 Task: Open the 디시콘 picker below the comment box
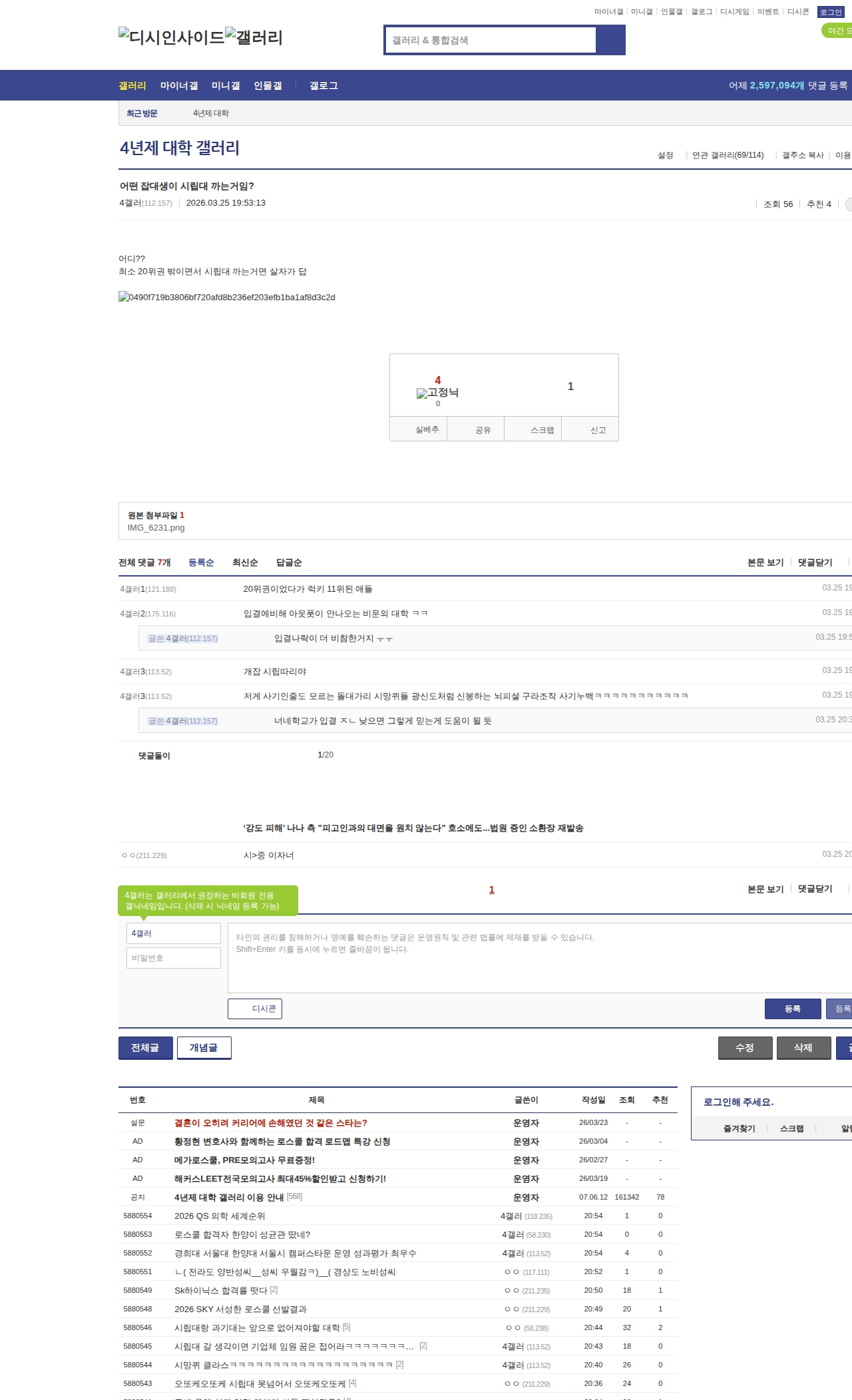[255, 1009]
